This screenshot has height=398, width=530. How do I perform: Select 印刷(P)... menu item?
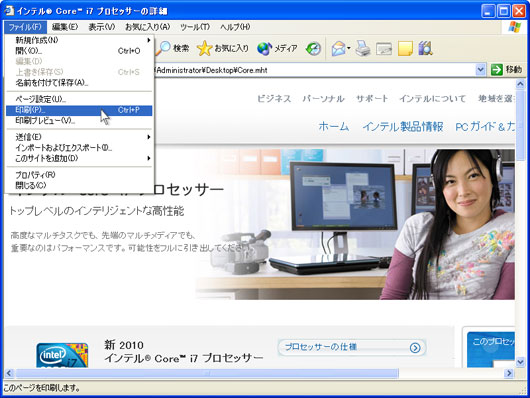(x=79, y=110)
